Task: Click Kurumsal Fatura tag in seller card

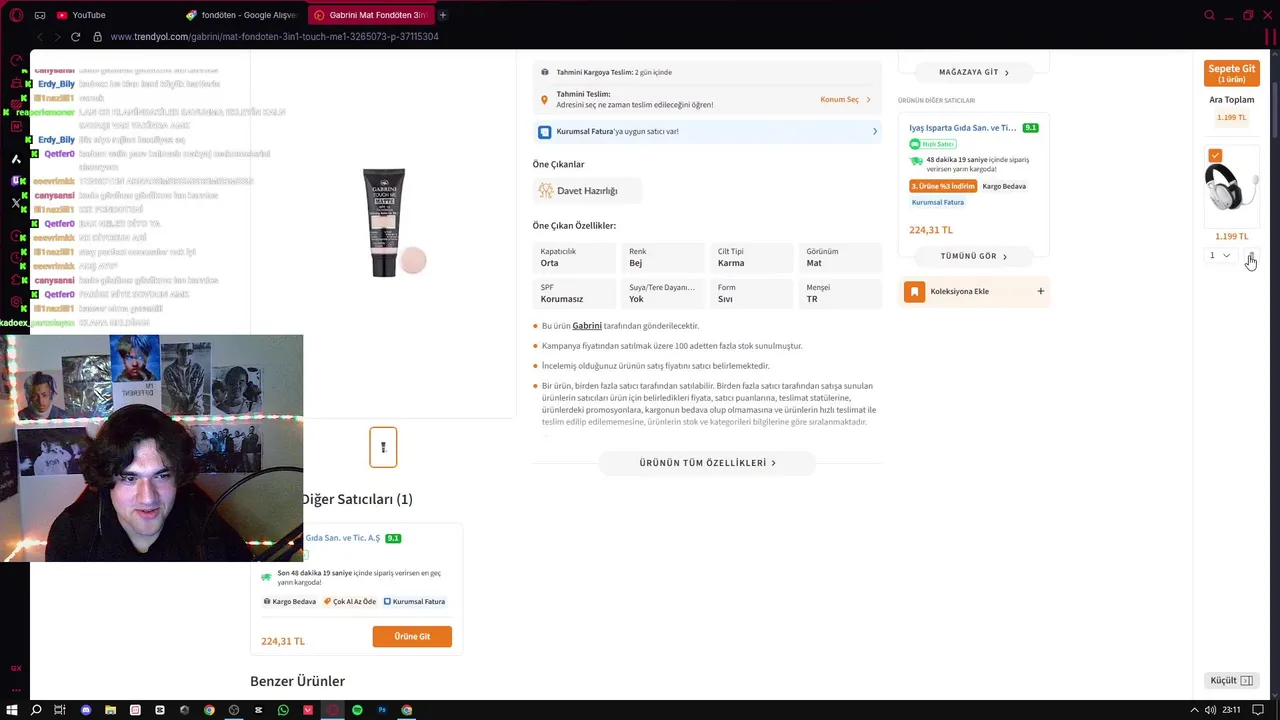Action: [938, 202]
